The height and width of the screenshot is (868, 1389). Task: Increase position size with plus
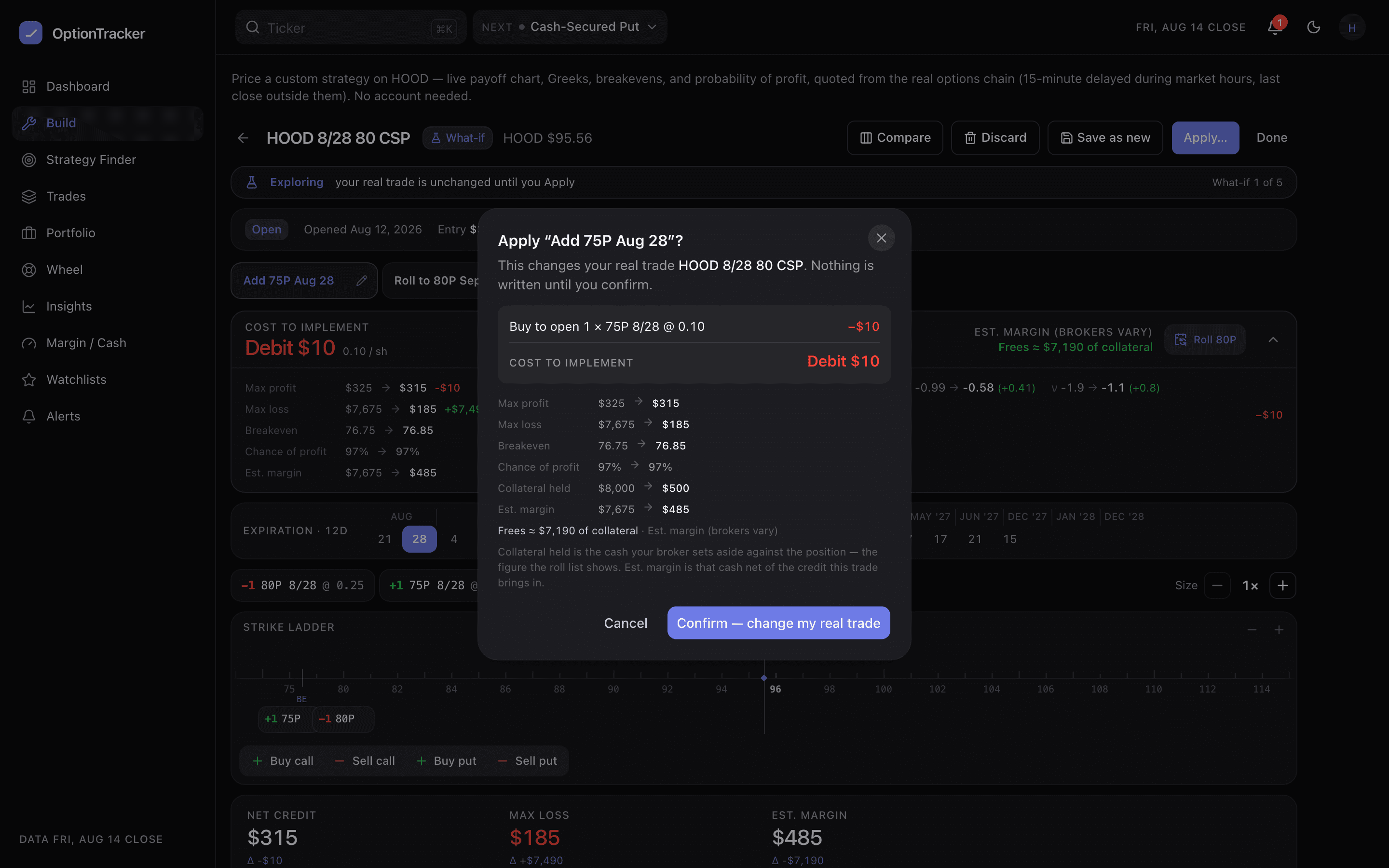[1282, 585]
